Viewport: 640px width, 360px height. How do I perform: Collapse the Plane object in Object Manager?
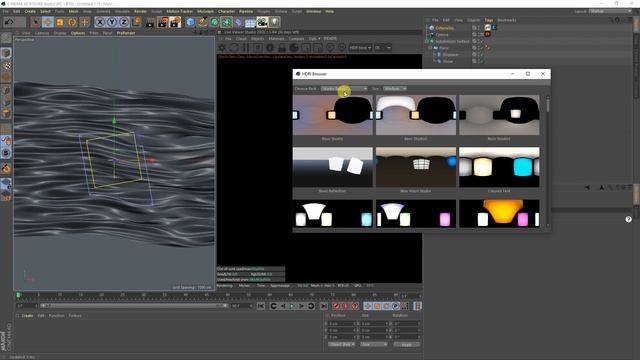point(431,48)
